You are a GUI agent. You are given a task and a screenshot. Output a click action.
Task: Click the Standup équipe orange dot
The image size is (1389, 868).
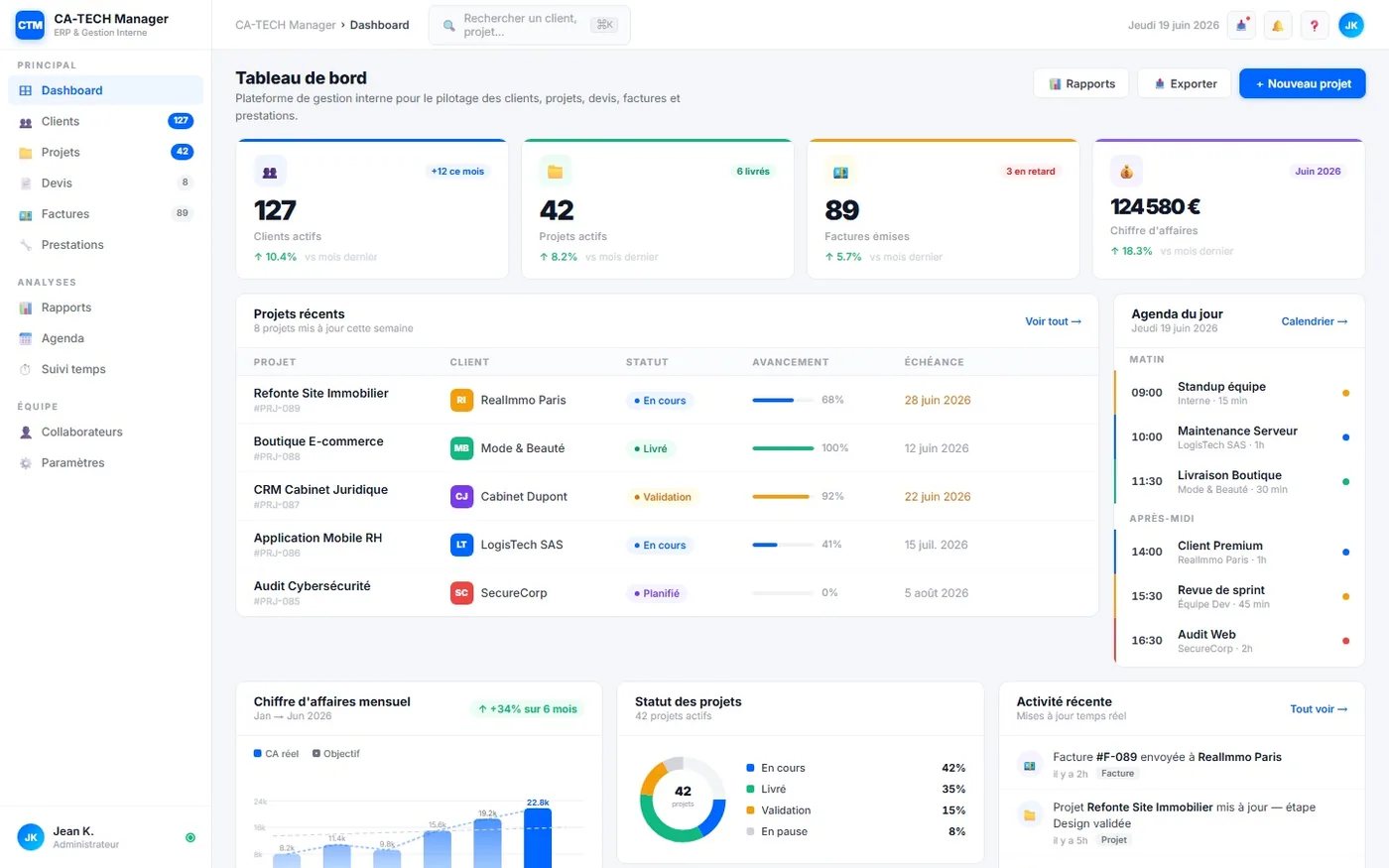pos(1345,393)
